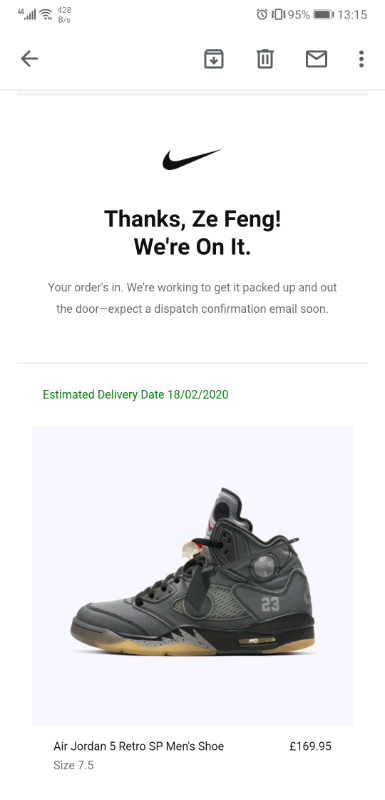Tap the Estimated Delivery Date text
Screen dimensions: 385x800
[x=136, y=394]
